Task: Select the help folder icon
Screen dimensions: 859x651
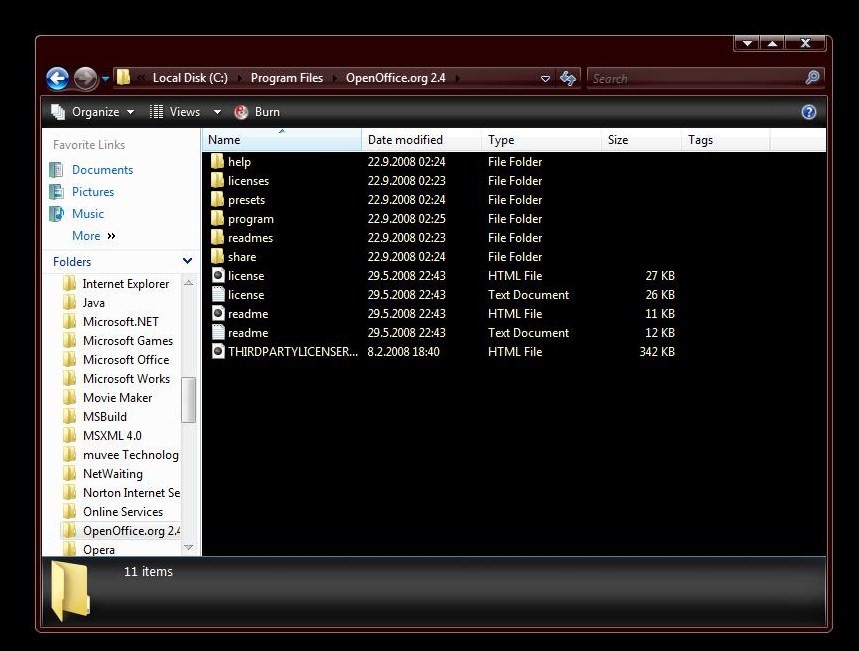Action: click(x=217, y=161)
